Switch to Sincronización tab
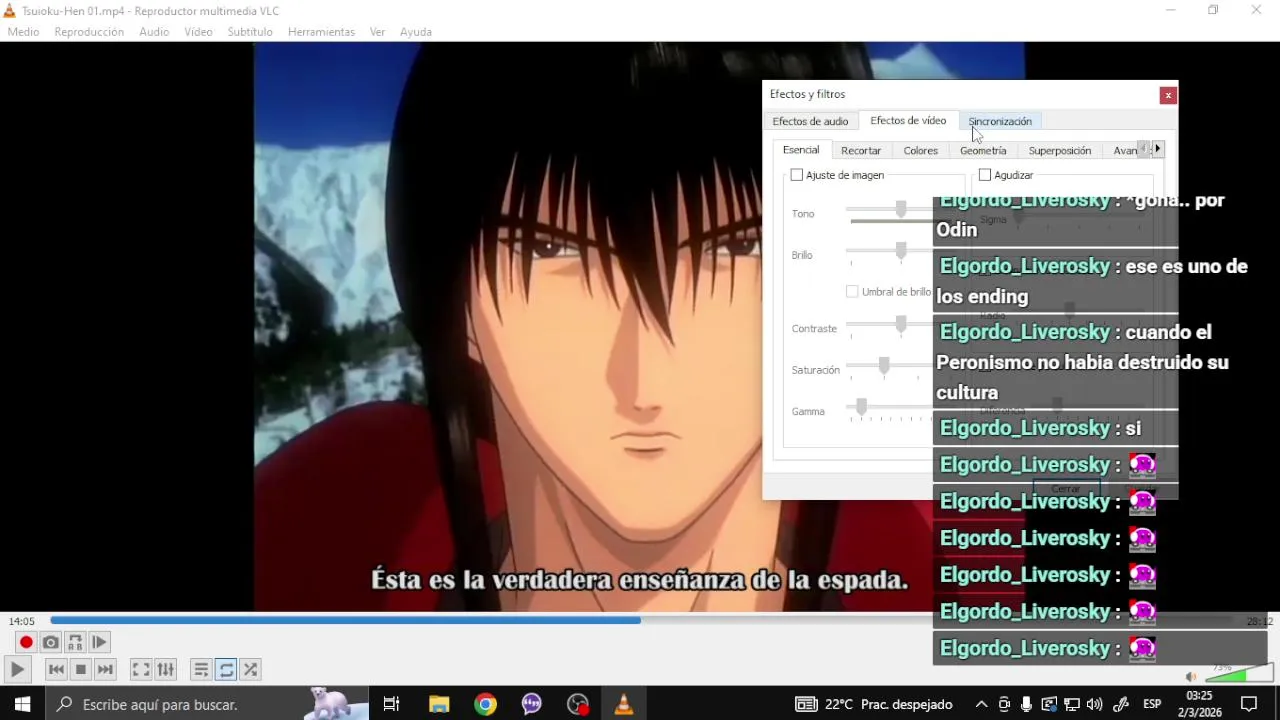The width and height of the screenshot is (1280, 720). pyautogui.click(x=1000, y=121)
